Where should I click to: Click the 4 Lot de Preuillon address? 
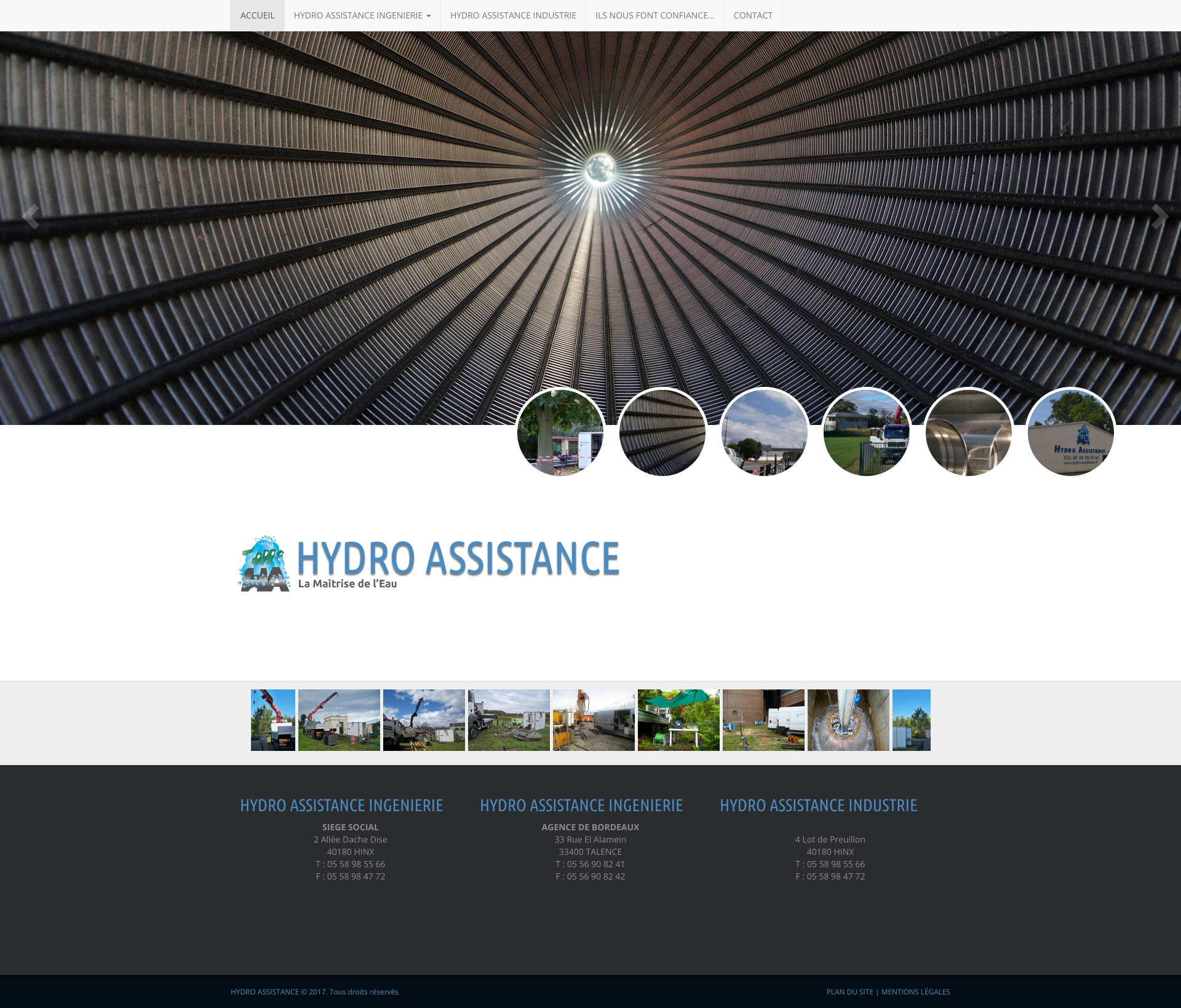(x=830, y=839)
